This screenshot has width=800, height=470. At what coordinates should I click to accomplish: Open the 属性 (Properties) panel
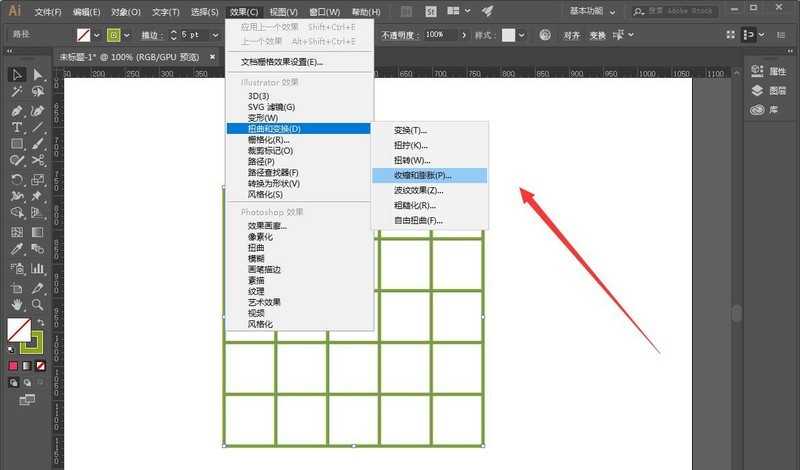(769, 71)
